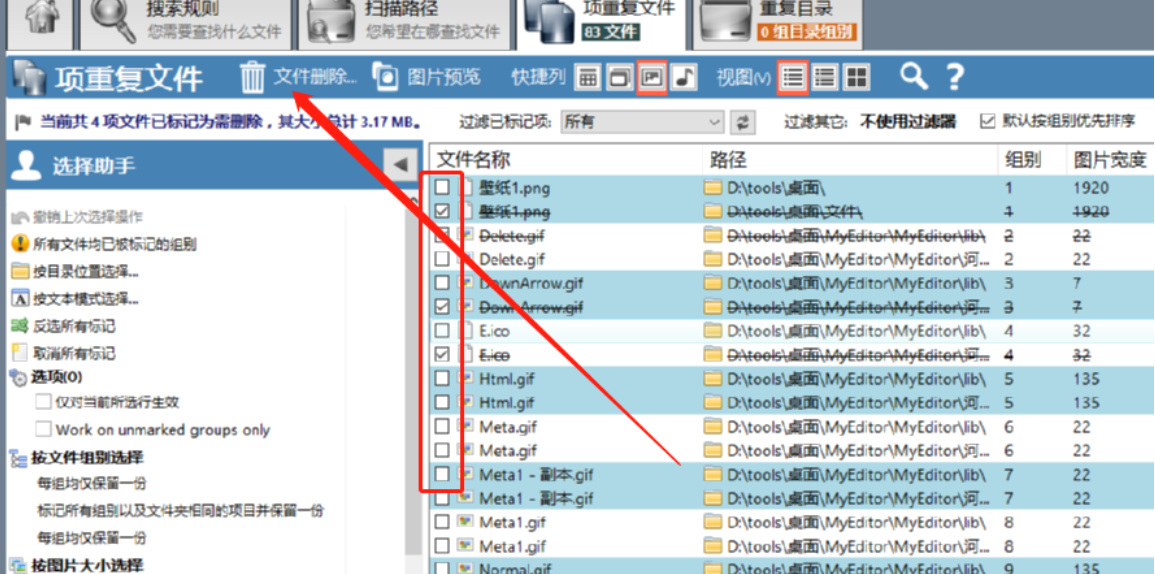
Task: Click the status text about 4 marked files
Action: (231, 122)
